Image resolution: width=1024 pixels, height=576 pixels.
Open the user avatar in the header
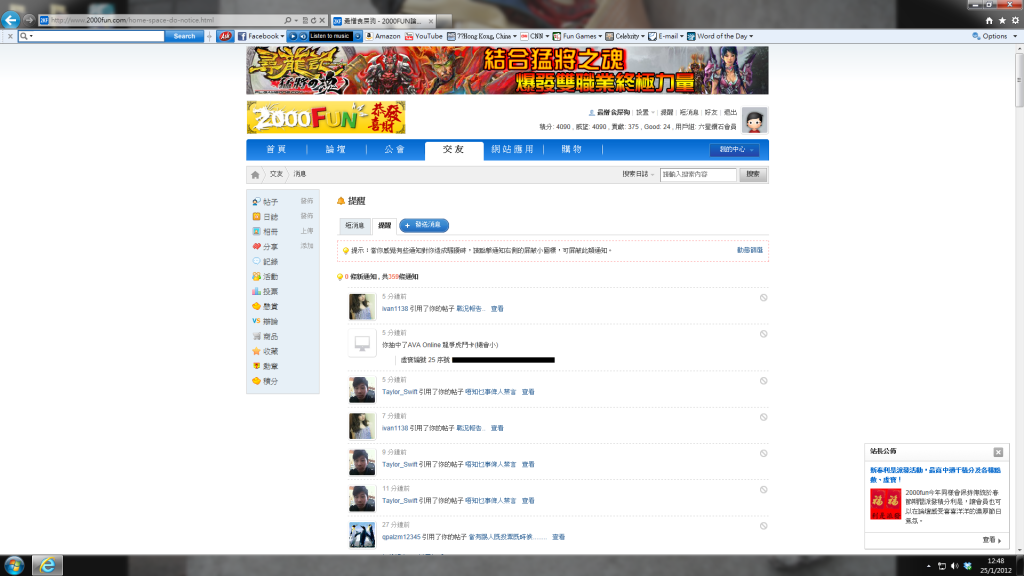point(755,120)
